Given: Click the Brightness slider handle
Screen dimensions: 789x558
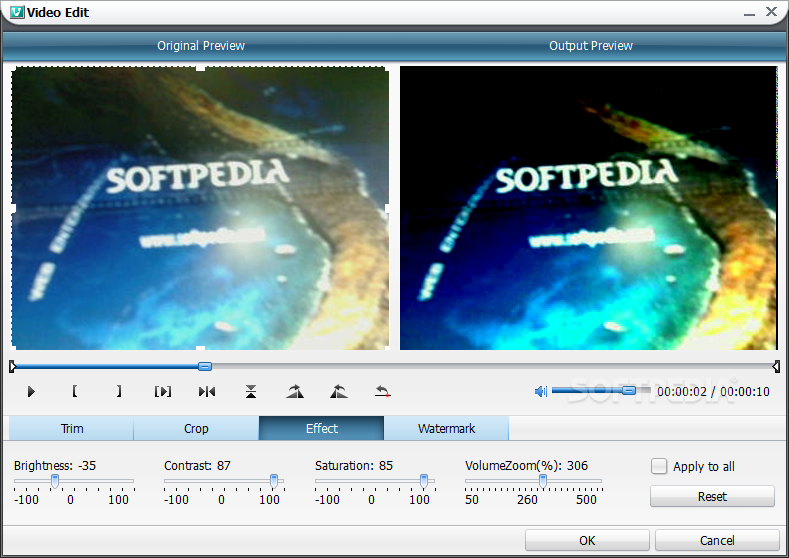Looking at the screenshot, I should coord(55,481).
